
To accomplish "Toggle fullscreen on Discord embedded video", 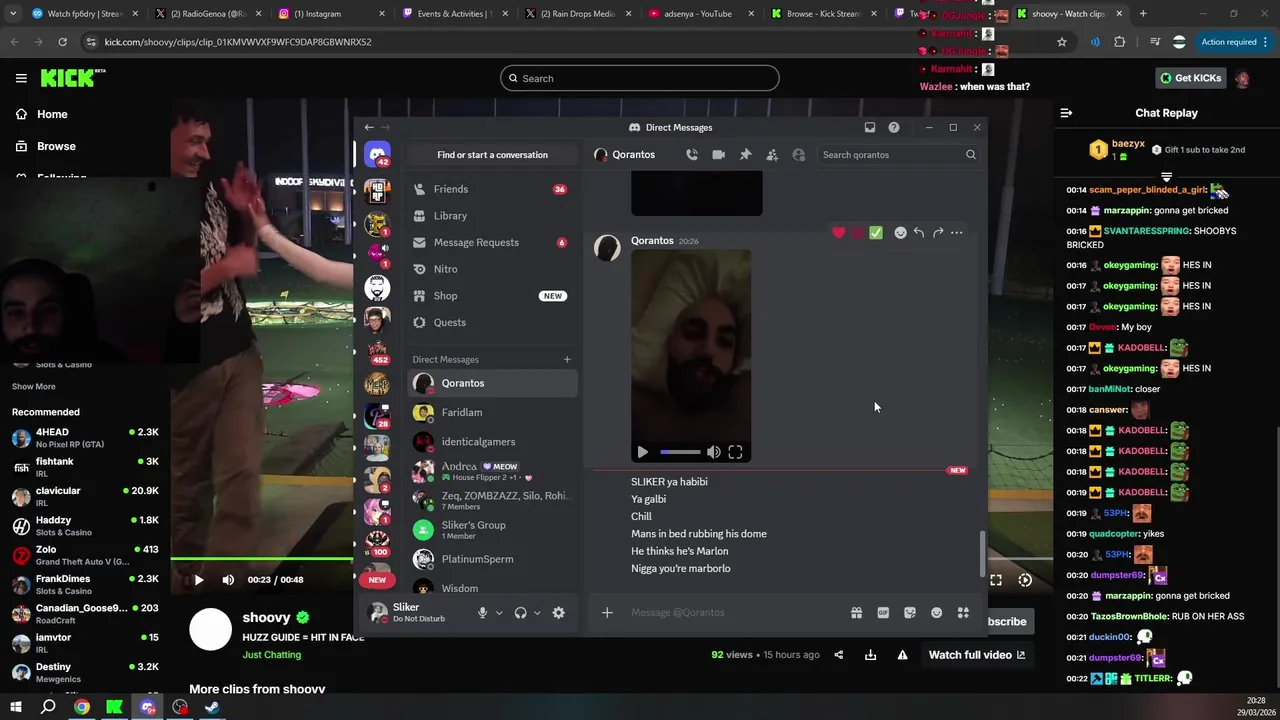I will 735,453.
